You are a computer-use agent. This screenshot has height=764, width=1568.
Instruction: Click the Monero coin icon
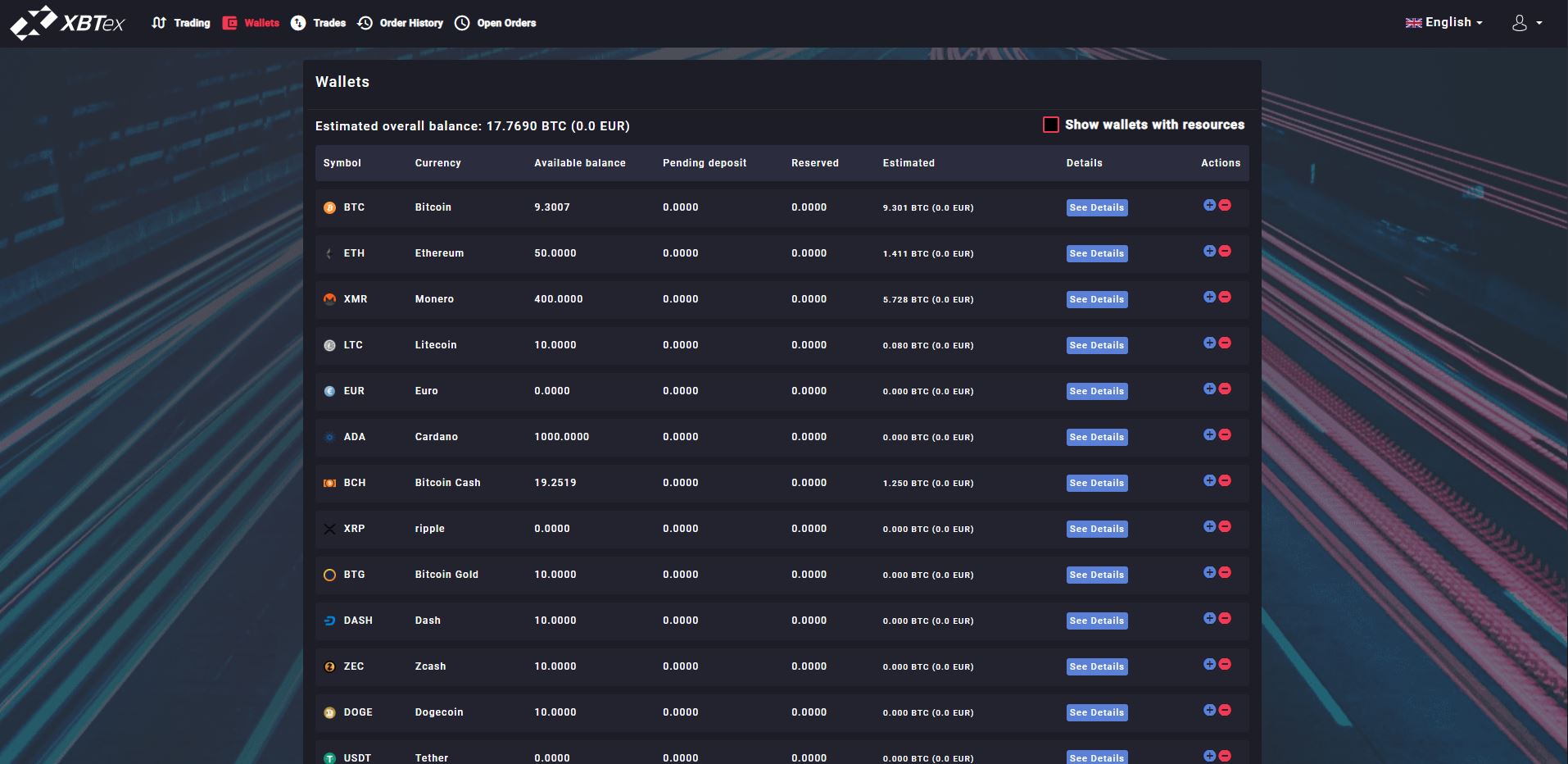click(x=329, y=300)
